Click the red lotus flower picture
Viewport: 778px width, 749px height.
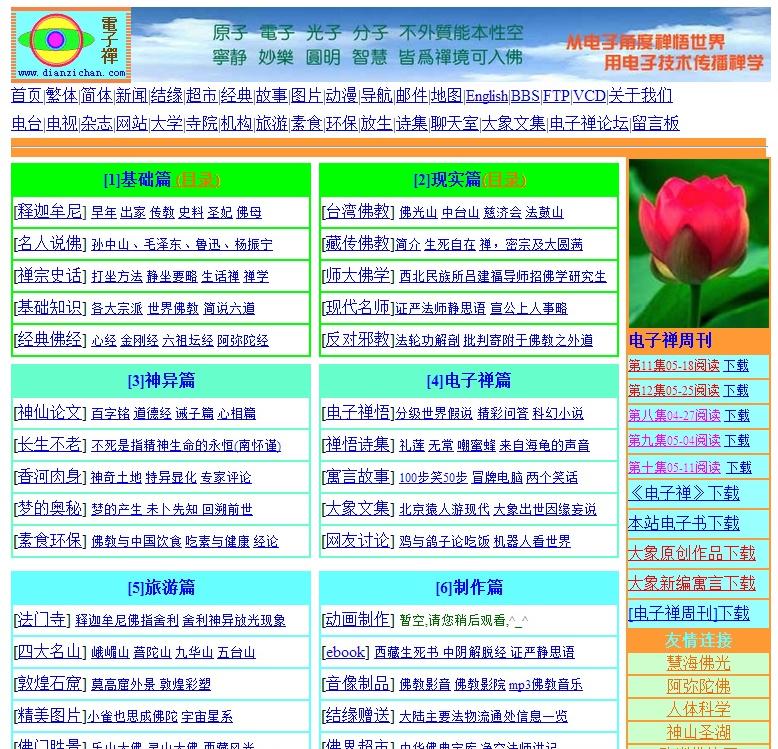point(699,243)
